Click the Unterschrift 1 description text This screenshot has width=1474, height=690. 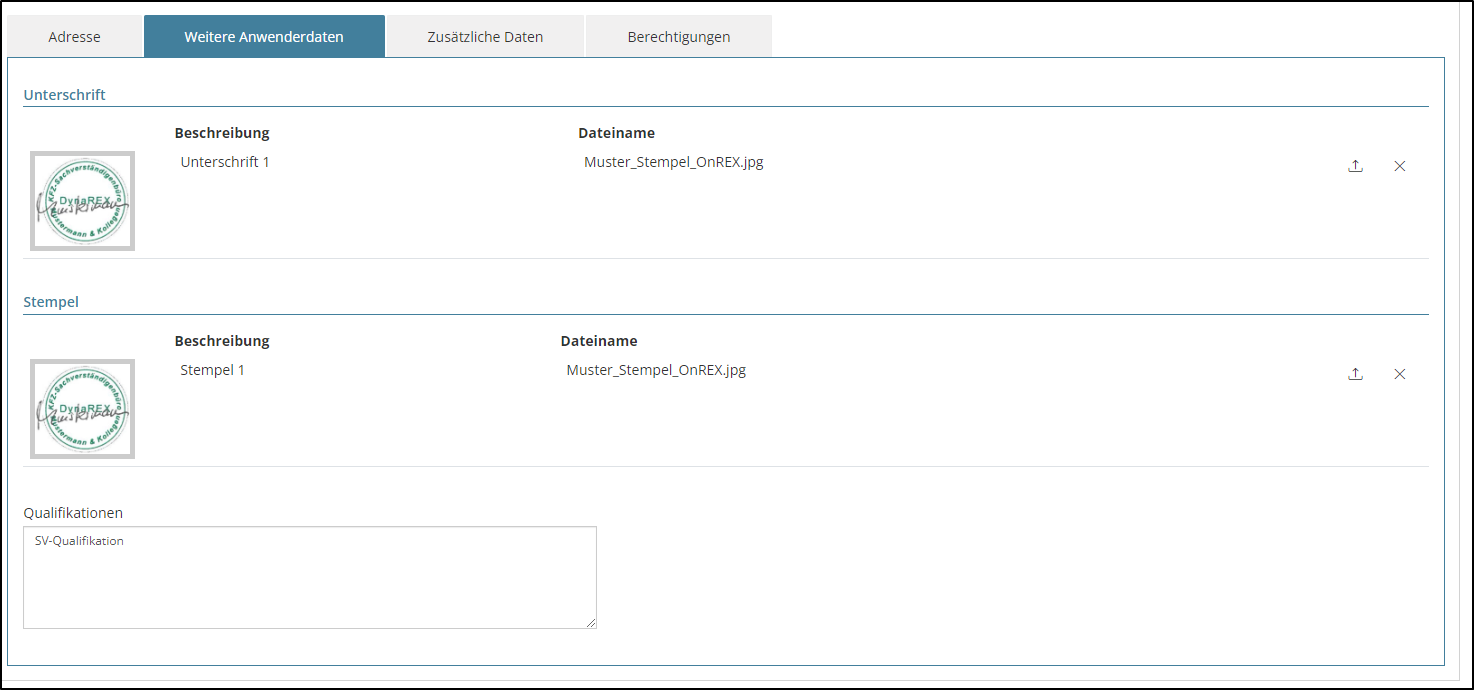(x=225, y=162)
